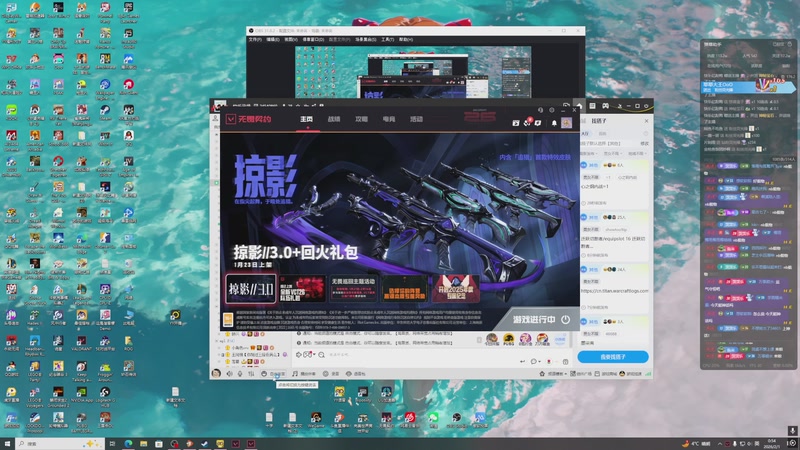Open the user avatar in launcher header
Image resolution: width=800 pixels, height=450 pixels.
click(566, 122)
